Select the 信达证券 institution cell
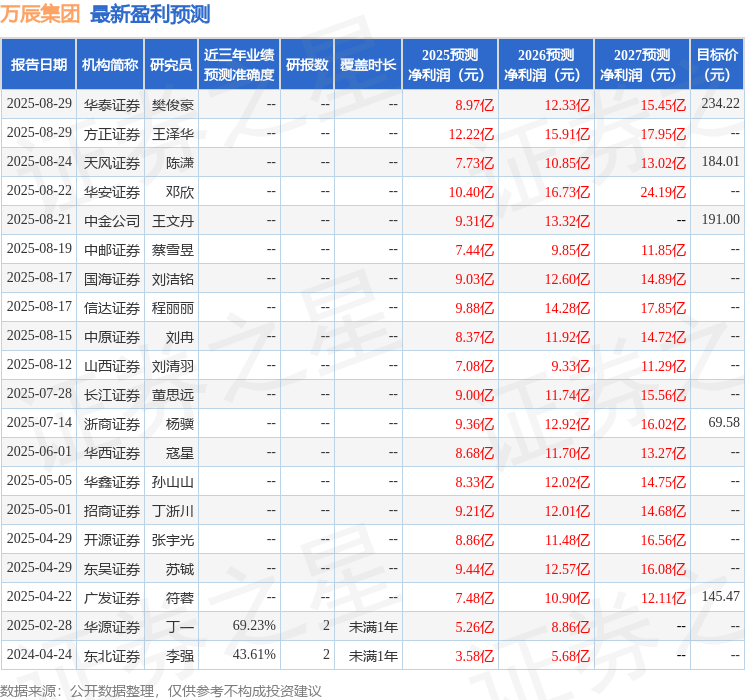Viewport: 745px width, 700px height. (112, 308)
